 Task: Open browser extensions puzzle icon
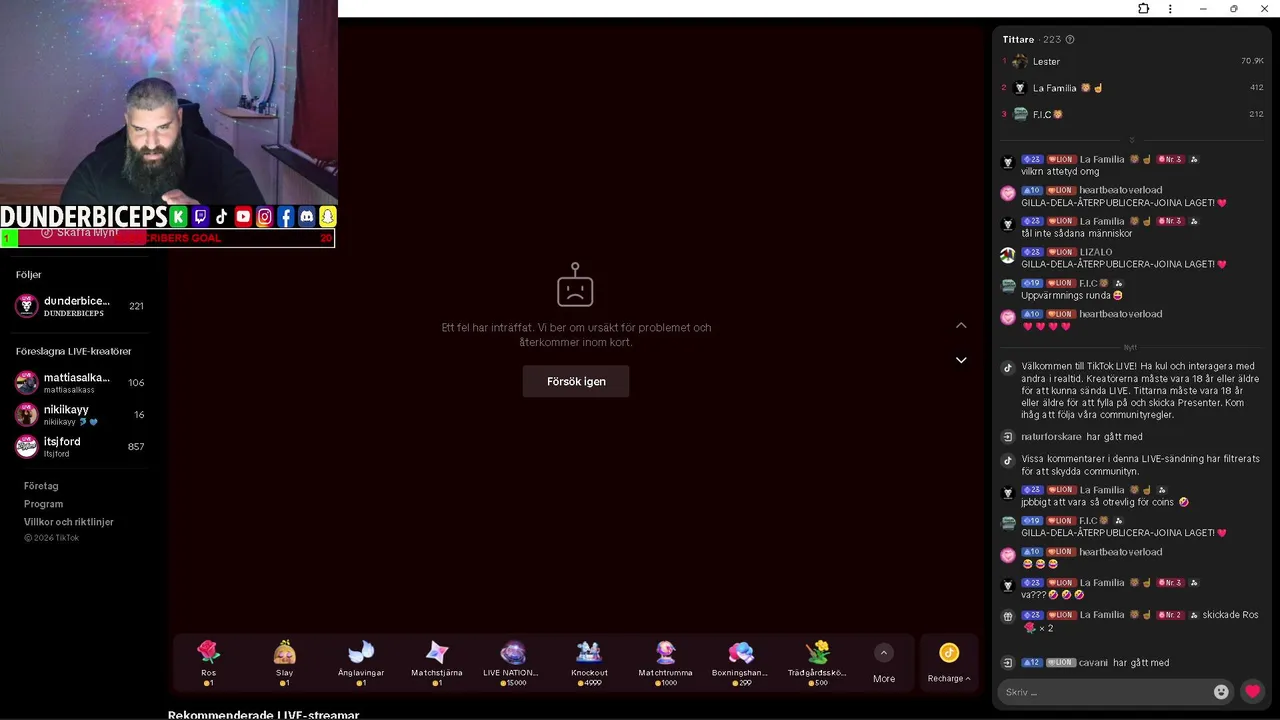[x=1143, y=9]
